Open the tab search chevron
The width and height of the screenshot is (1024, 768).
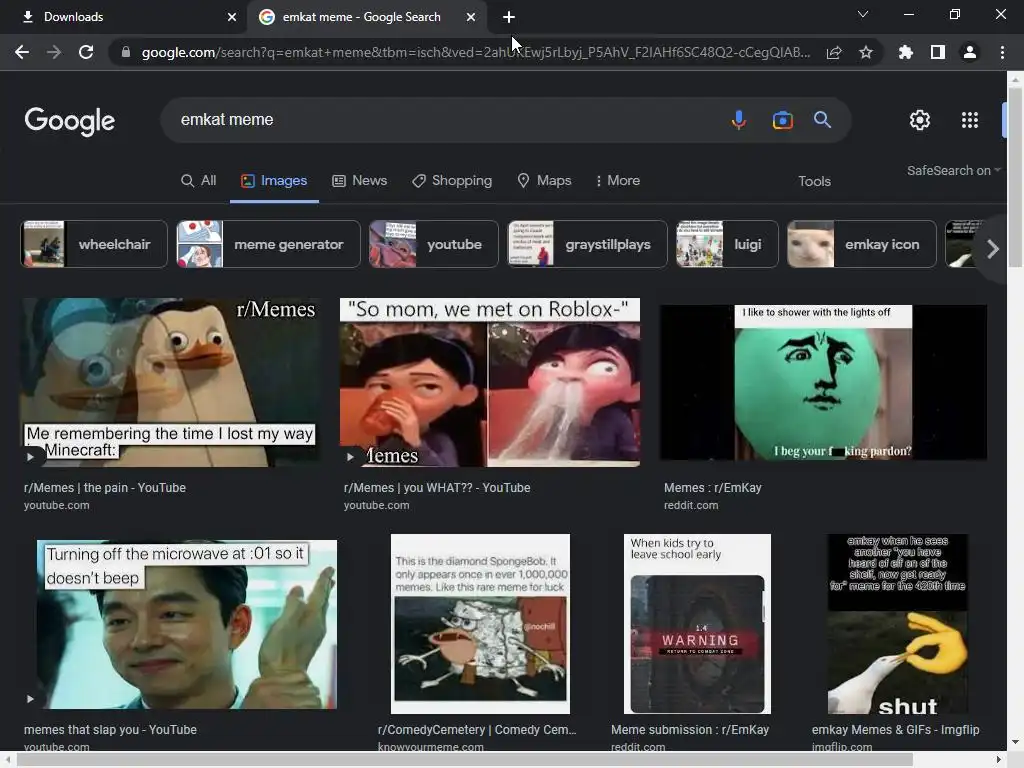(863, 14)
